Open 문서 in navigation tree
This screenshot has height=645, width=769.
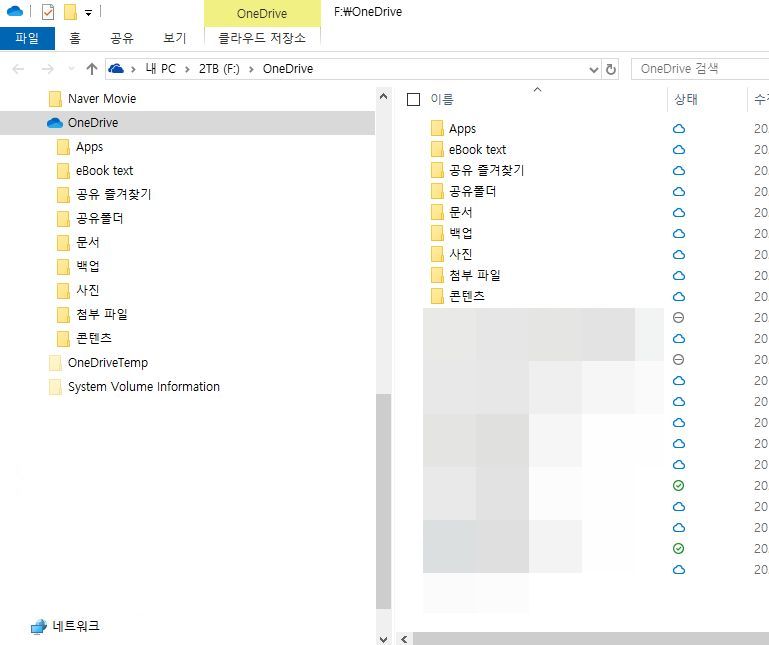coord(88,242)
